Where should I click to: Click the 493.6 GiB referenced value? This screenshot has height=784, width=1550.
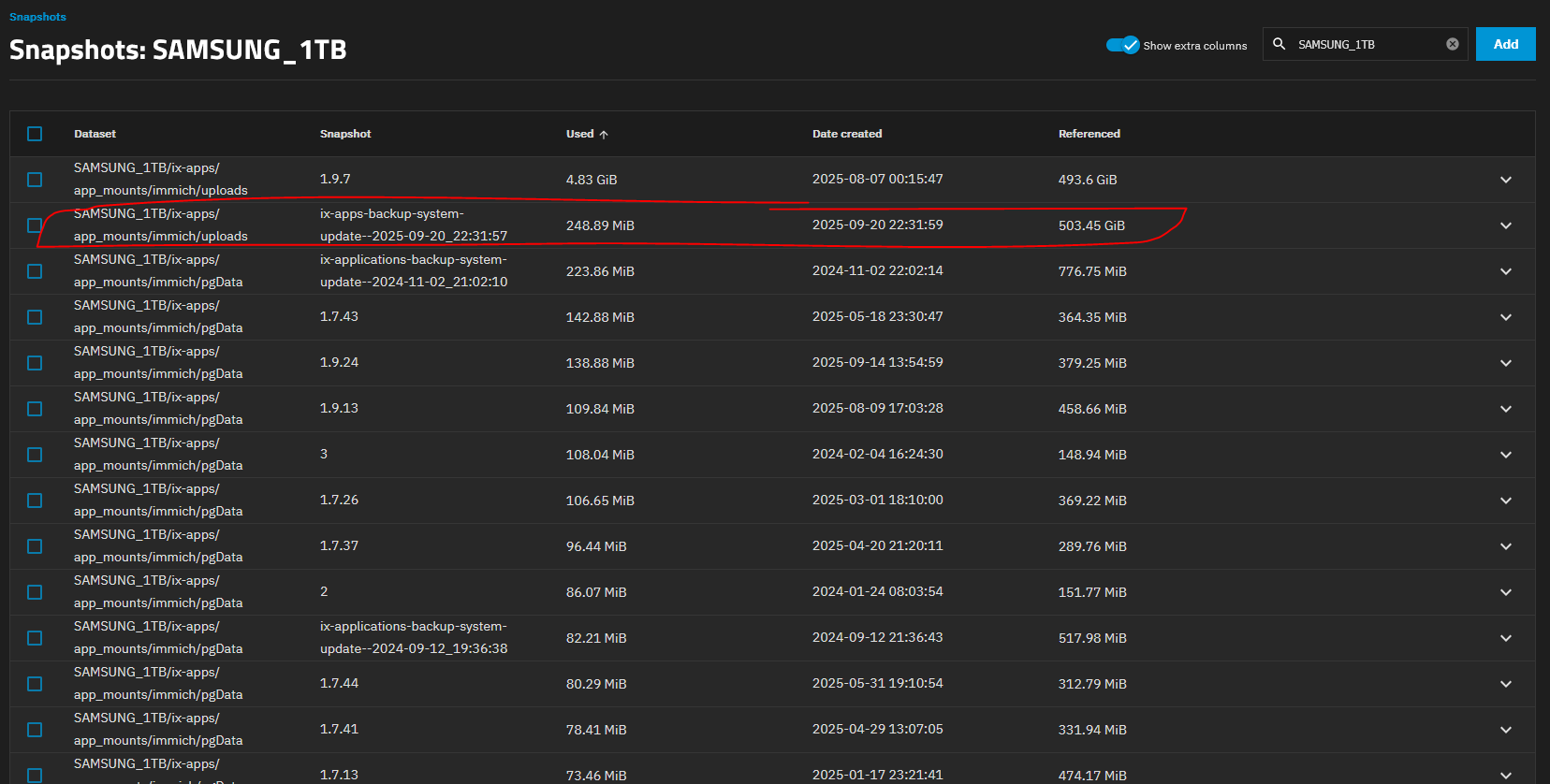[1088, 180]
